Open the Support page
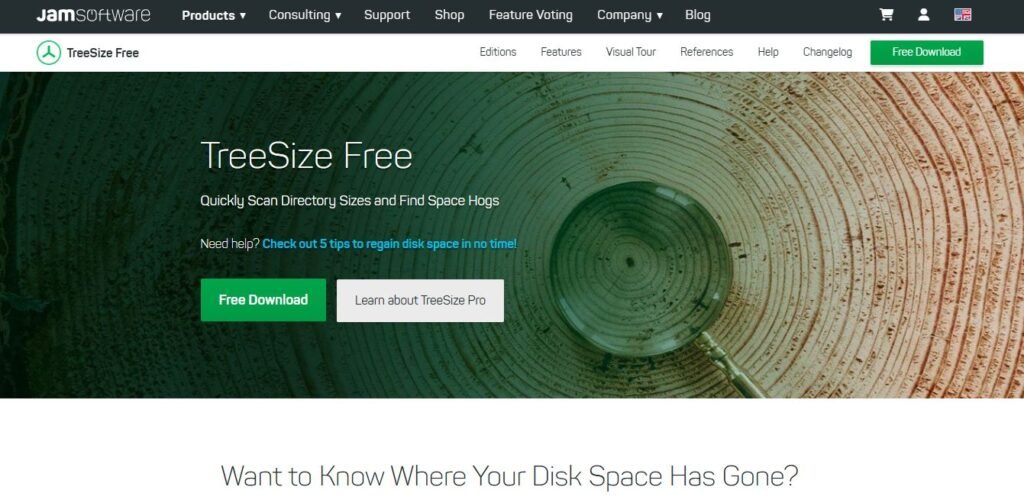The width and height of the screenshot is (1024, 503). click(x=387, y=15)
